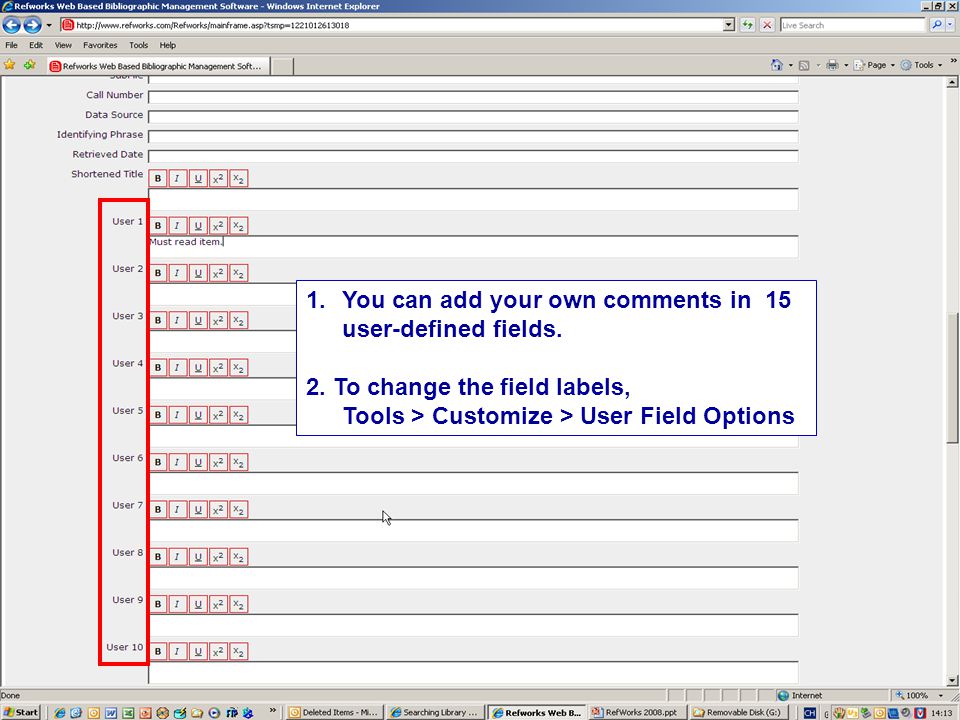Image resolution: width=960 pixels, height=720 pixels.
Task: Click the subscript icon for User 7
Action: click(238, 509)
